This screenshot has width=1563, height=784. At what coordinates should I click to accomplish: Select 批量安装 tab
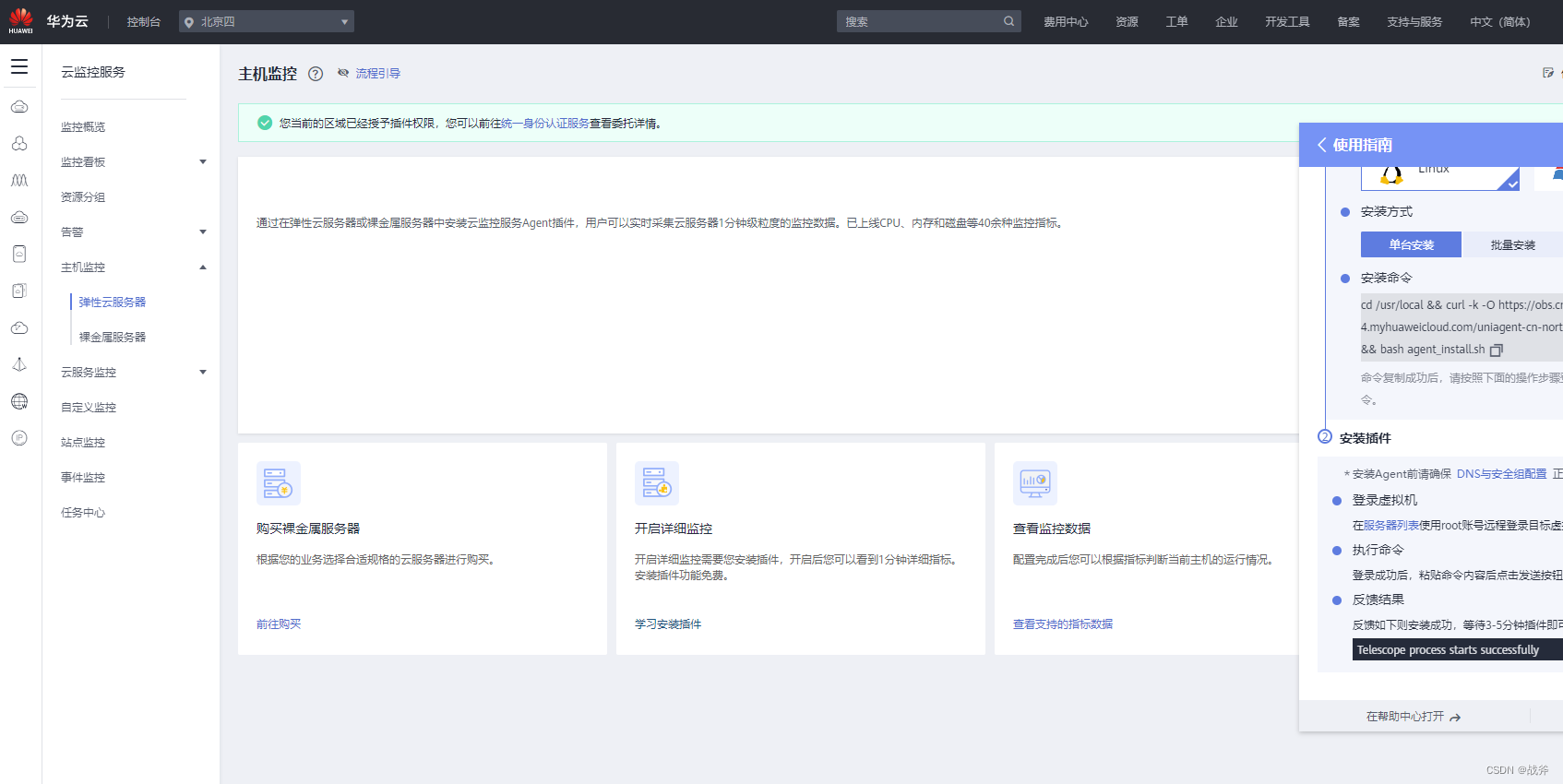[x=1512, y=244]
